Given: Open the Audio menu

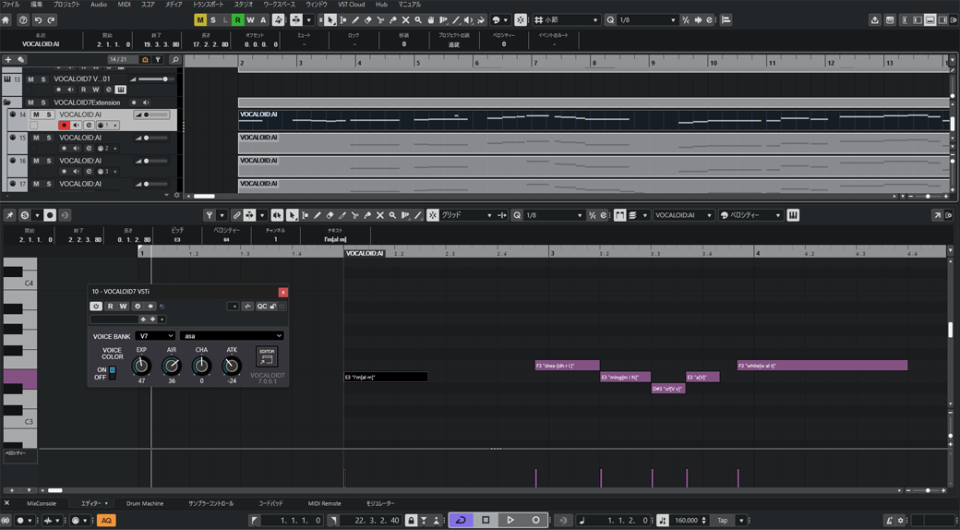Looking at the screenshot, I should [x=99, y=4].
